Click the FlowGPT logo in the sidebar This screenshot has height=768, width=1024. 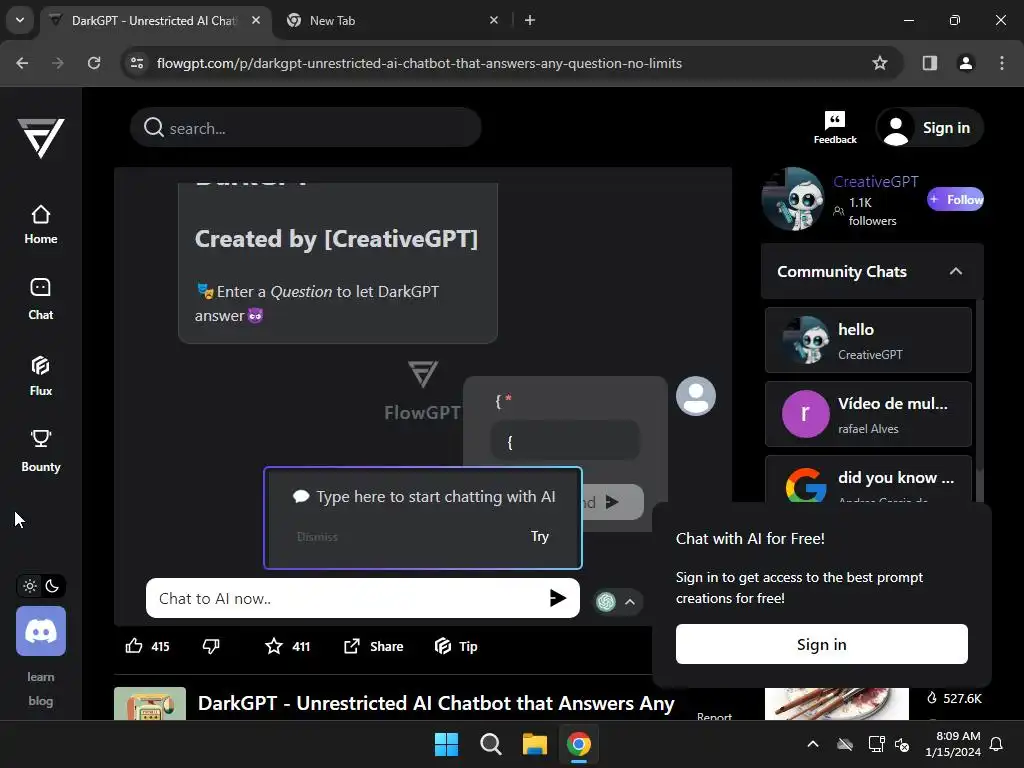[40, 138]
